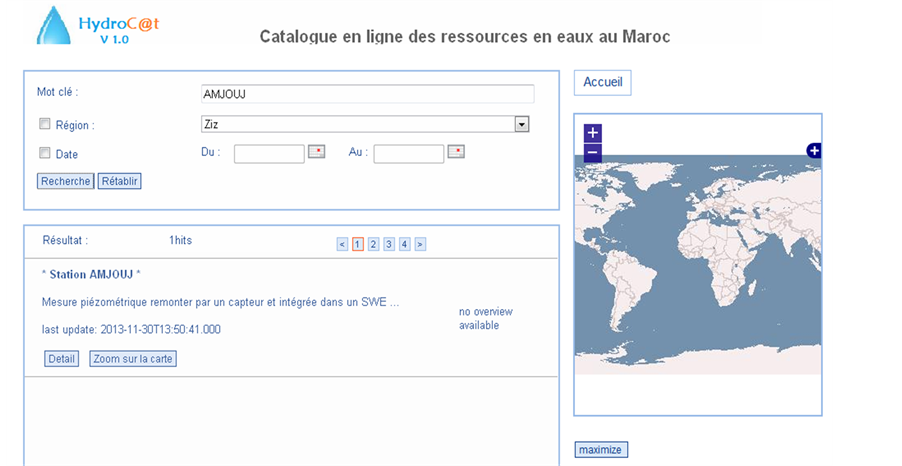Go to results page 2
The image size is (902, 466).
pyautogui.click(x=373, y=244)
